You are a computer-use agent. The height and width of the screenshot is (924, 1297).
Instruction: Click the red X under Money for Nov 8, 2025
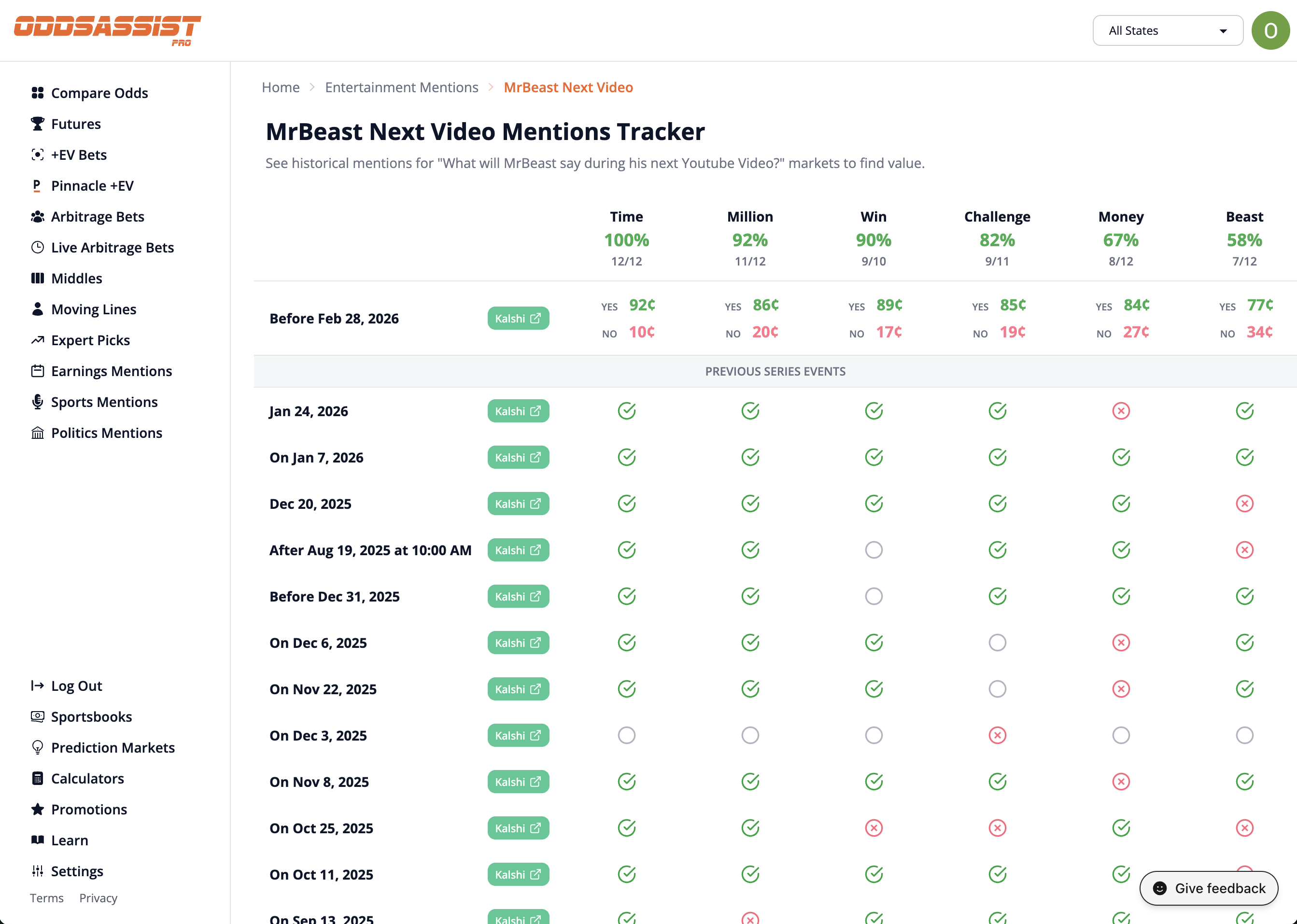click(1121, 781)
